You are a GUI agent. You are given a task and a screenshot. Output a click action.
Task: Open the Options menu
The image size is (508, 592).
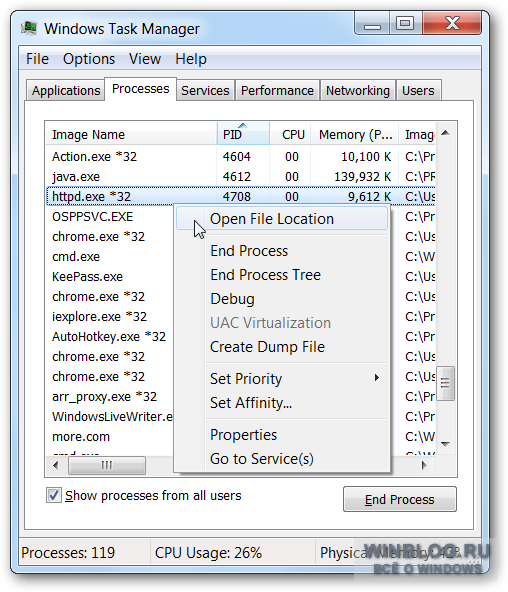coord(89,59)
